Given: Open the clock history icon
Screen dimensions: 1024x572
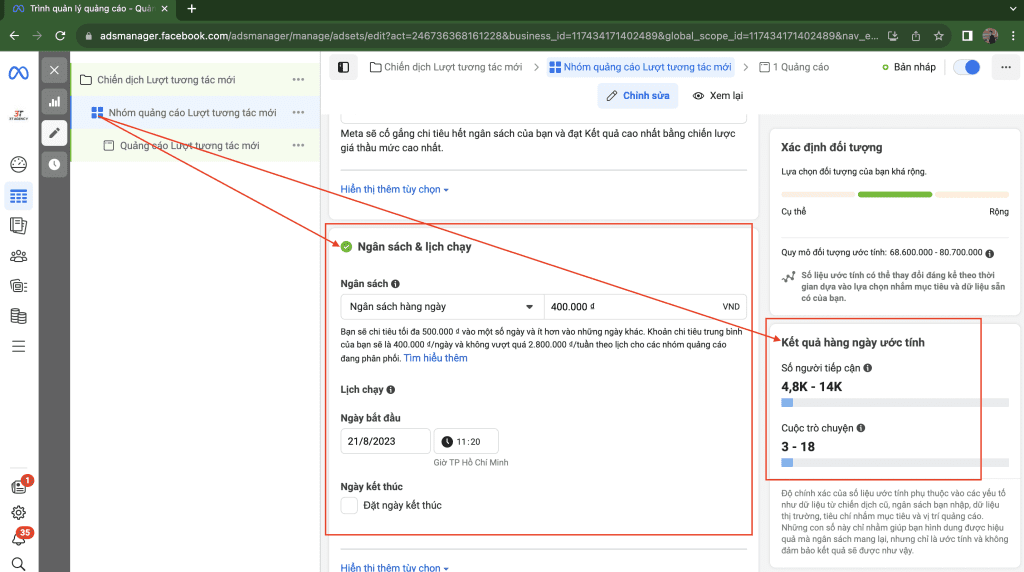Looking at the screenshot, I should pos(54,164).
